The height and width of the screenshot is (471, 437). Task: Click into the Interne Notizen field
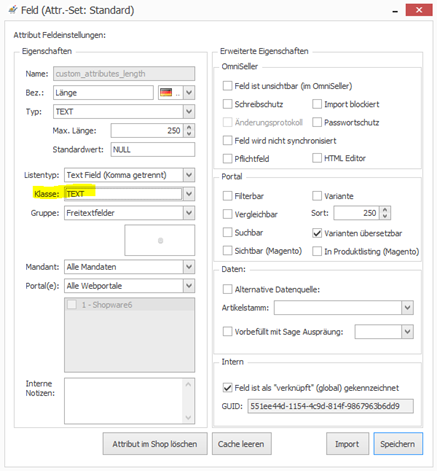pos(129,401)
